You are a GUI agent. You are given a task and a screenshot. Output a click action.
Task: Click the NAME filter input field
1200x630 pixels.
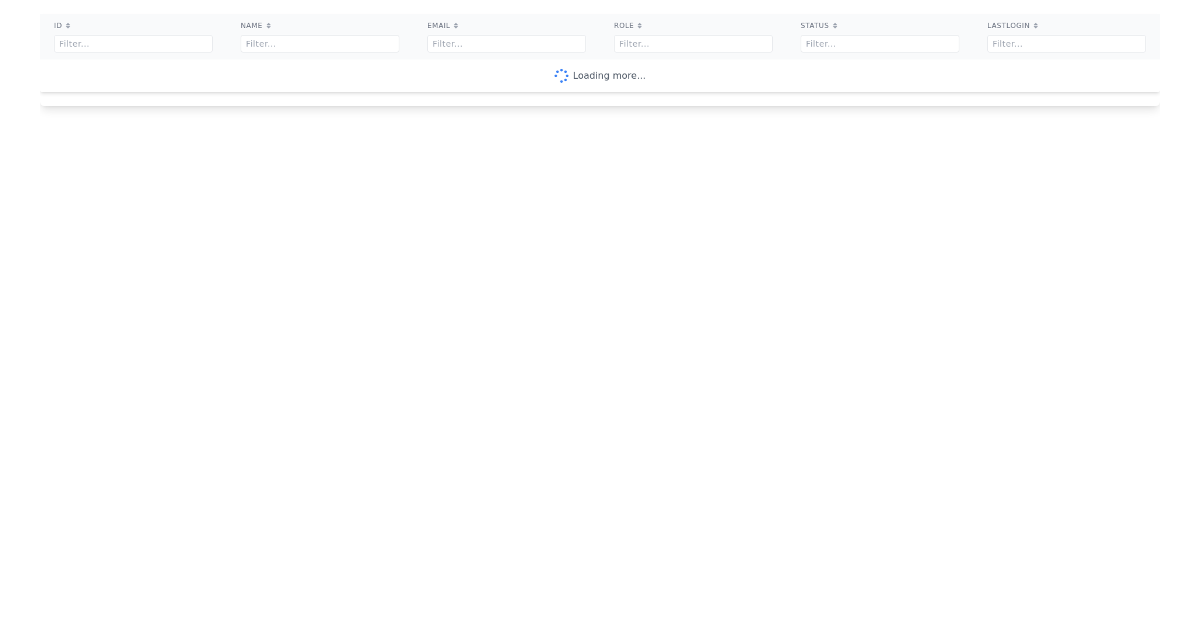320,43
